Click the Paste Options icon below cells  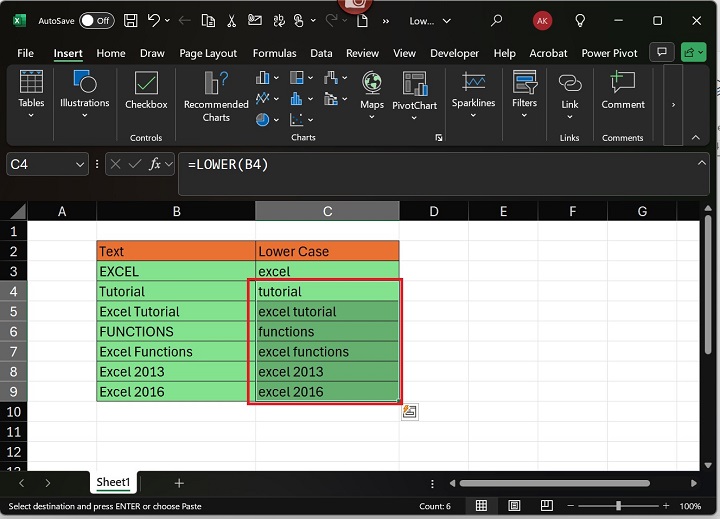(410, 412)
